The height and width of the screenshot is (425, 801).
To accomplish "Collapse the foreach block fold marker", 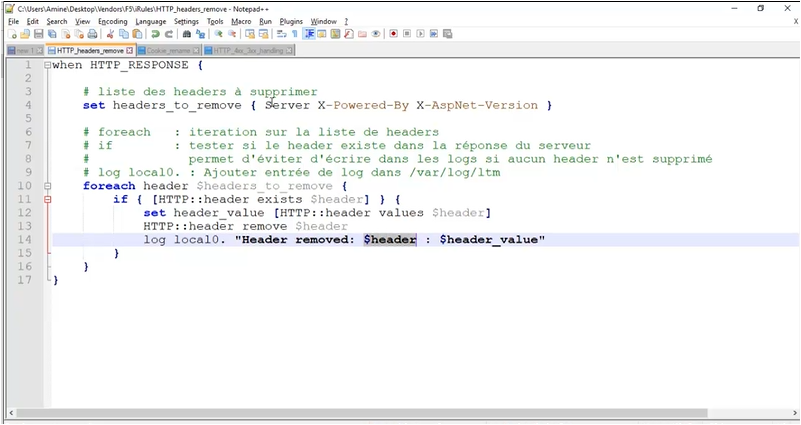I will coord(47,186).
